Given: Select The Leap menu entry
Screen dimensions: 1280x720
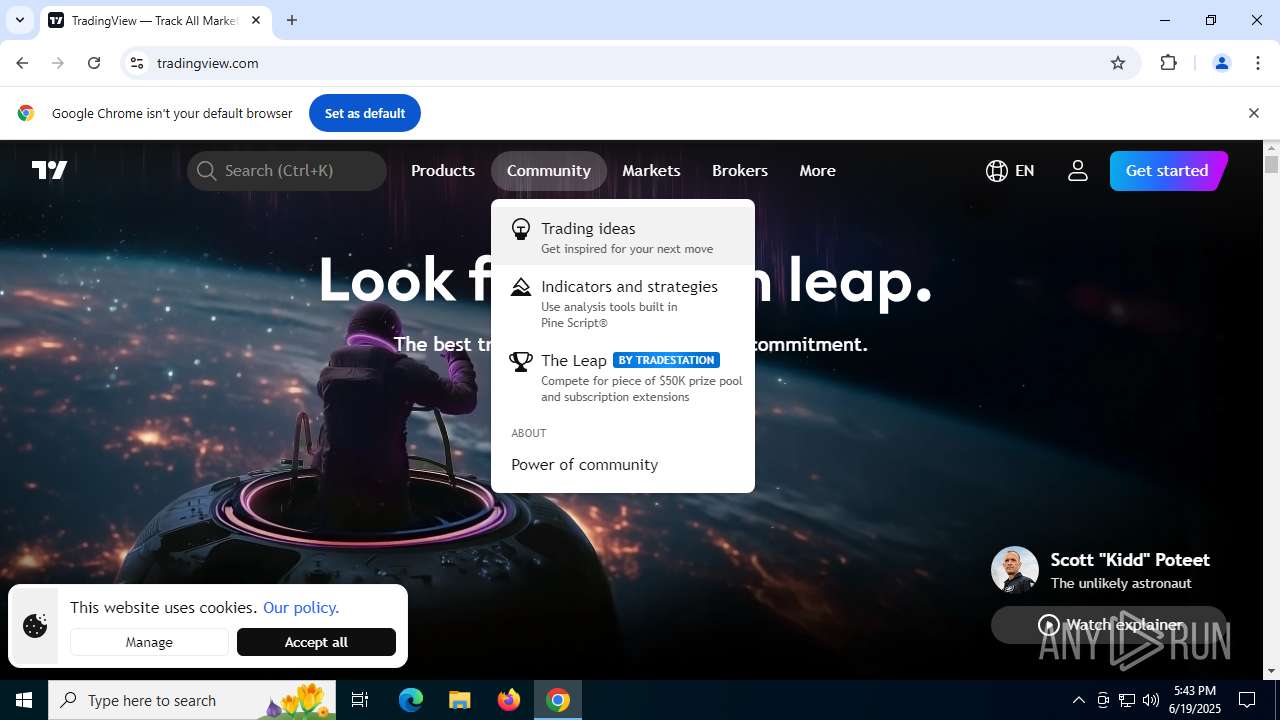Looking at the screenshot, I should coord(623,377).
